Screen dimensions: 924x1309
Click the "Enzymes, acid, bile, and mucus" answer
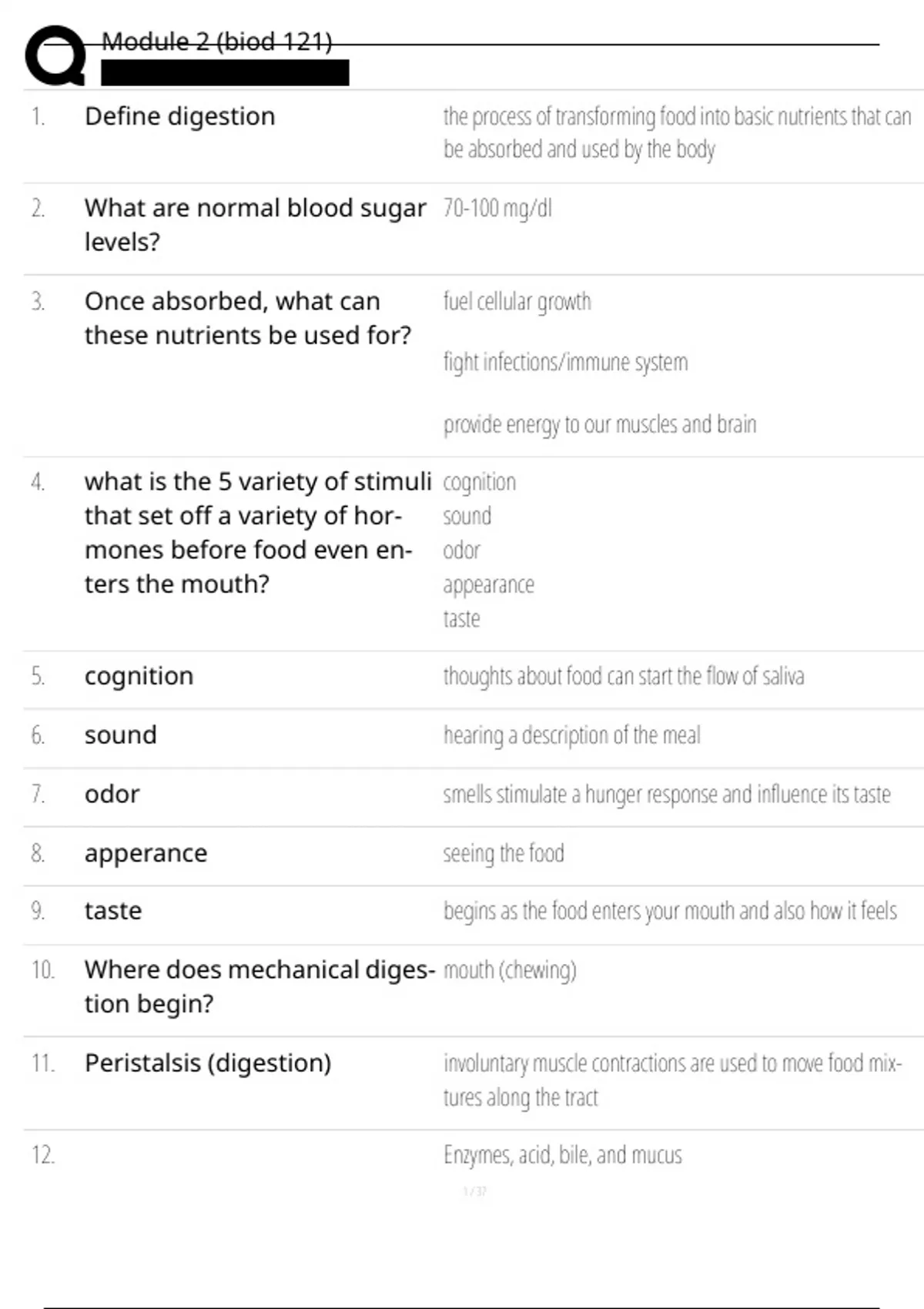point(562,1155)
